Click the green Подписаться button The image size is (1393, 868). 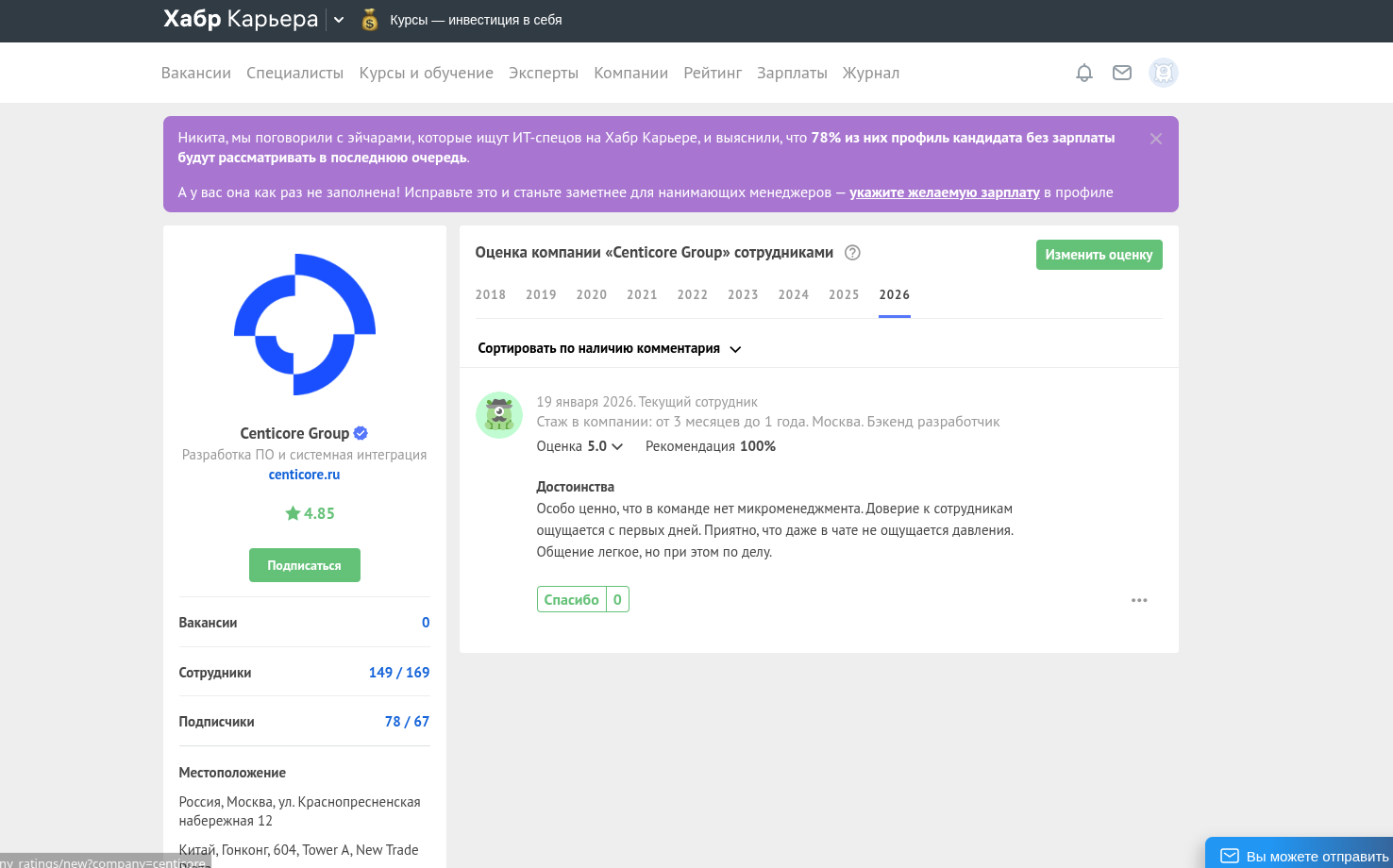click(x=305, y=565)
